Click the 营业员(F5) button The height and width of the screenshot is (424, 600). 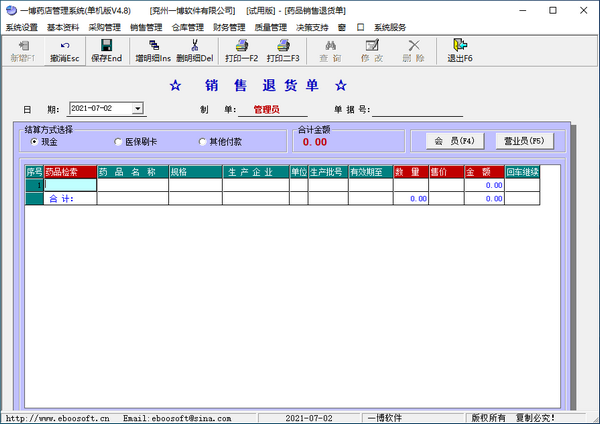[523, 141]
